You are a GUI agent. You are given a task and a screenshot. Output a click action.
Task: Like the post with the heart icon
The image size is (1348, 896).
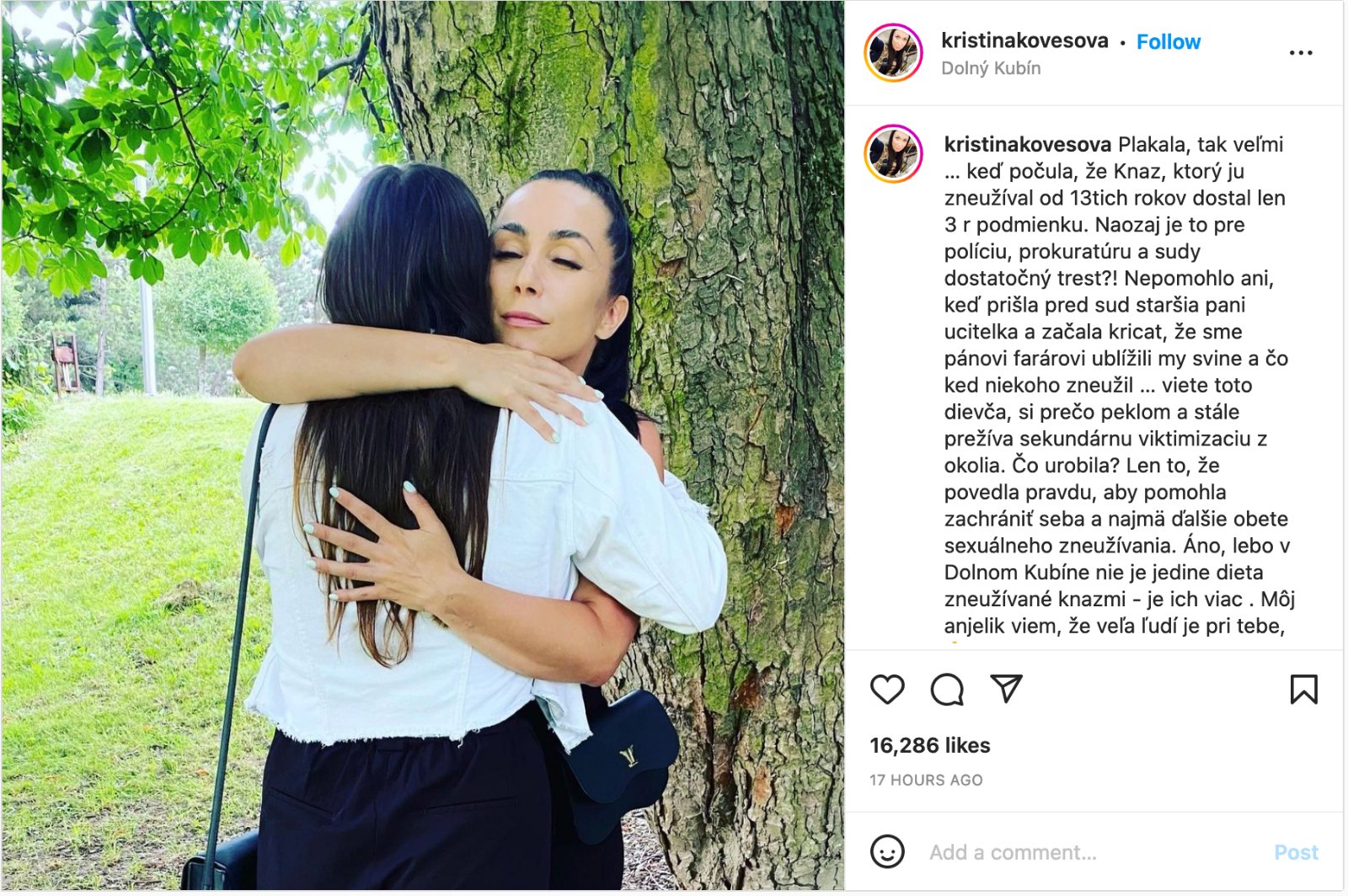[887, 690]
